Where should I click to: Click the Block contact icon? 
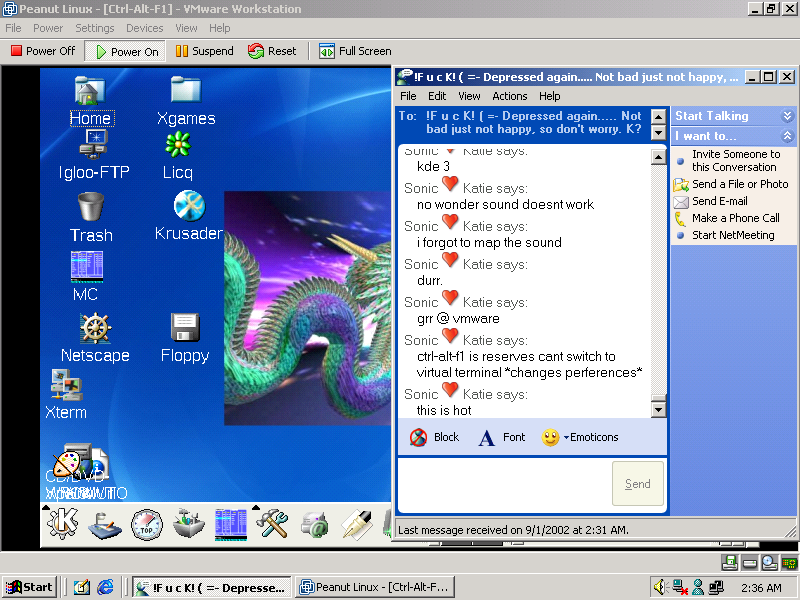click(x=419, y=437)
